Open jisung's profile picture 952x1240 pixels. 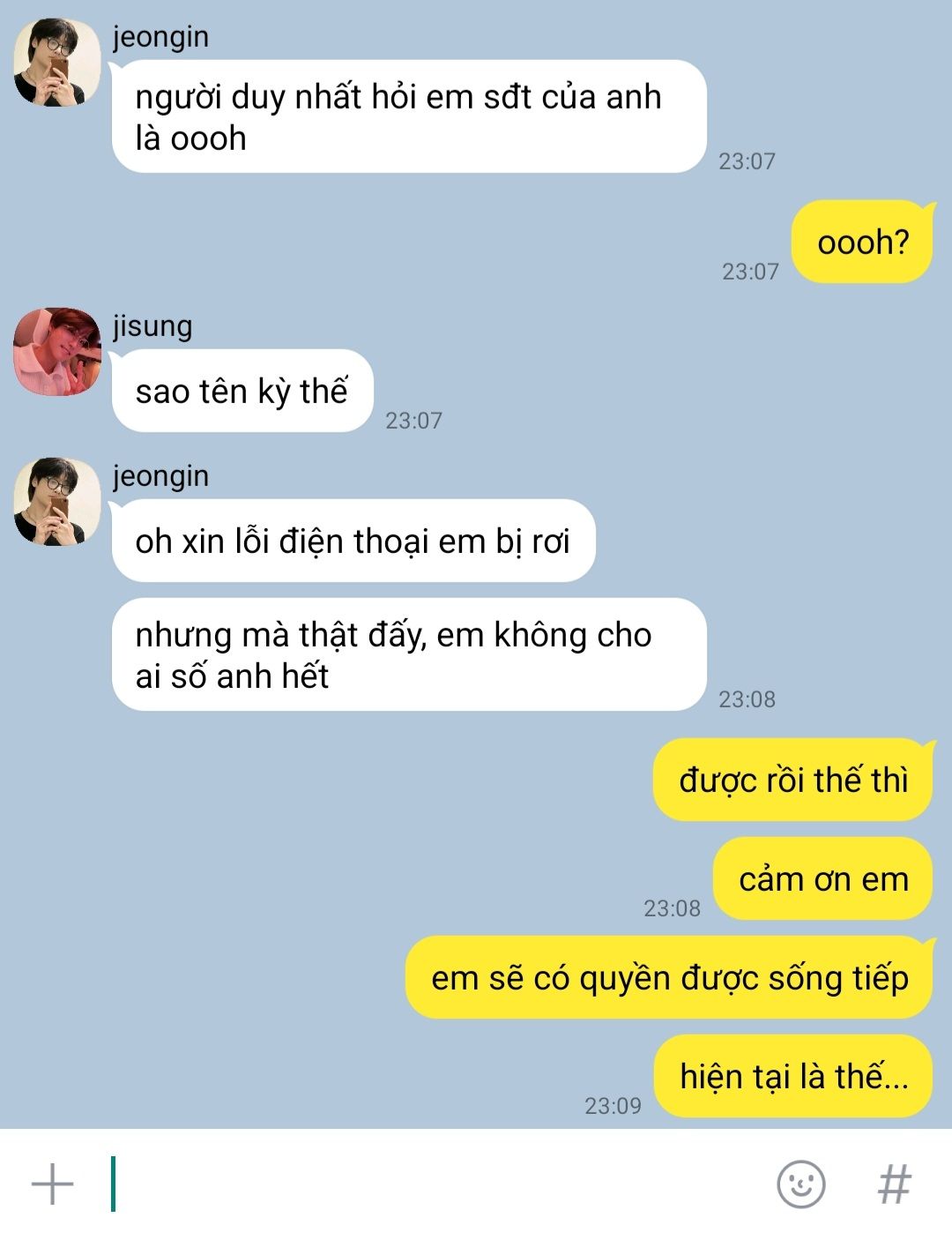coord(56,351)
